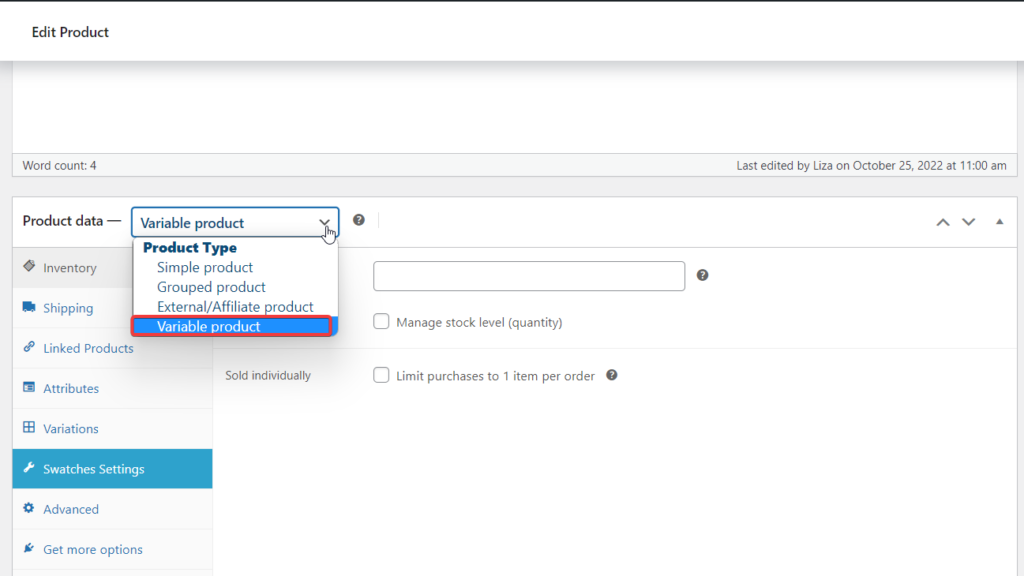
Task: Click the Last edited by Liza text
Action: coord(871,165)
